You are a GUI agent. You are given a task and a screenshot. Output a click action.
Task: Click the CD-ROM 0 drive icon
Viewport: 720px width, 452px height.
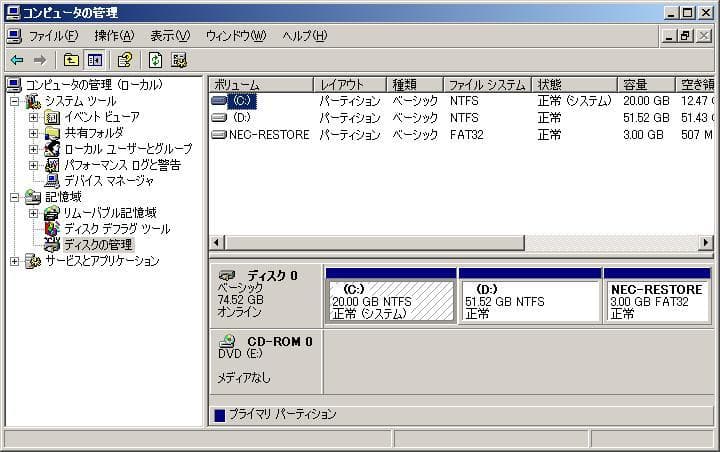pyautogui.click(x=227, y=341)
